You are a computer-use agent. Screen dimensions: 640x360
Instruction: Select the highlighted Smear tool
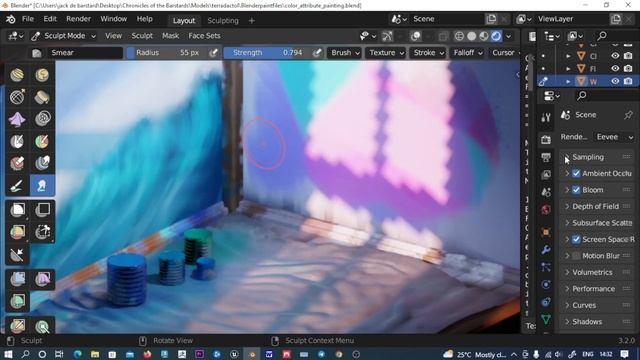(x=42, y=186)
